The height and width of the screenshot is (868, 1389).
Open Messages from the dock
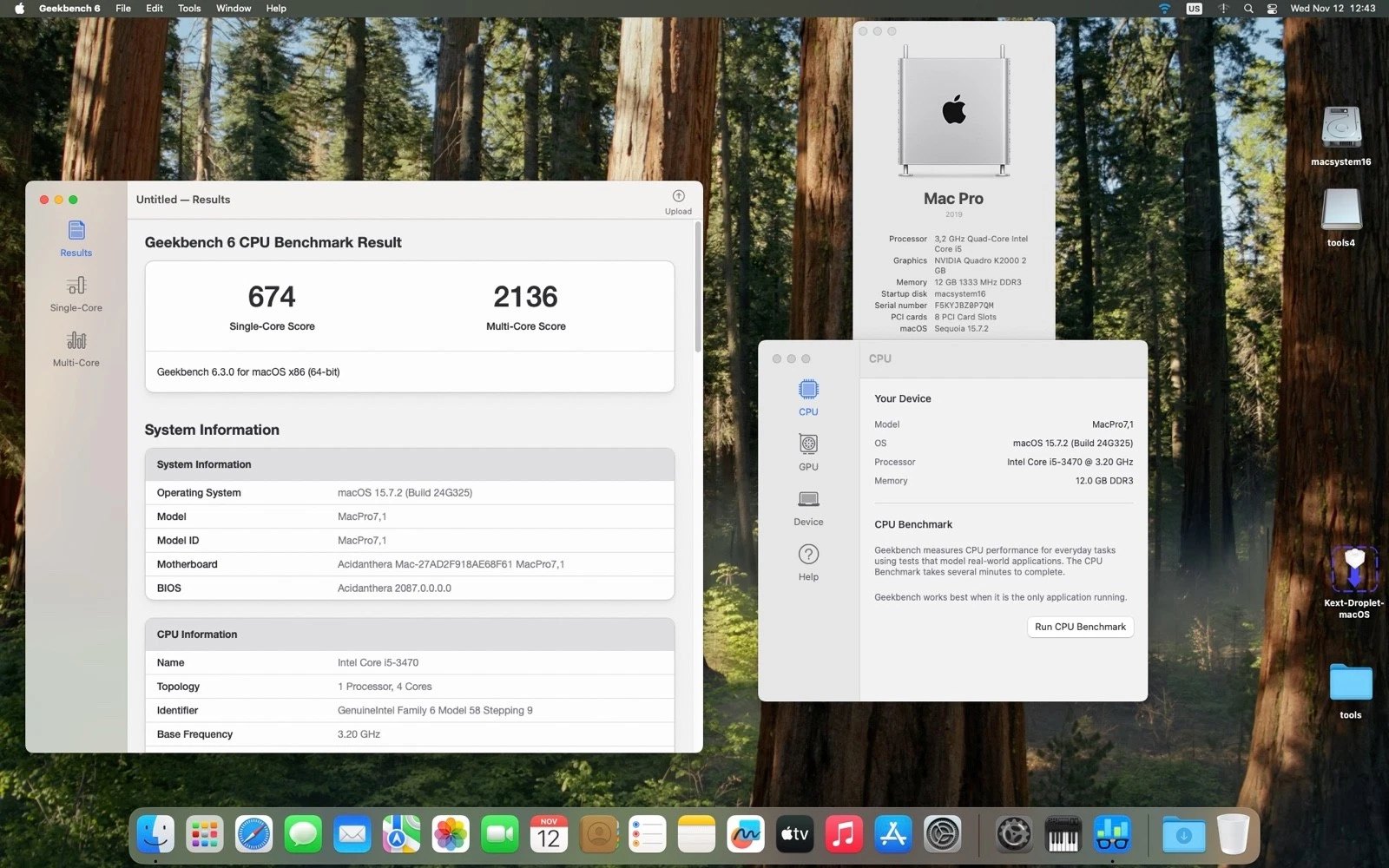pos(303,835)
